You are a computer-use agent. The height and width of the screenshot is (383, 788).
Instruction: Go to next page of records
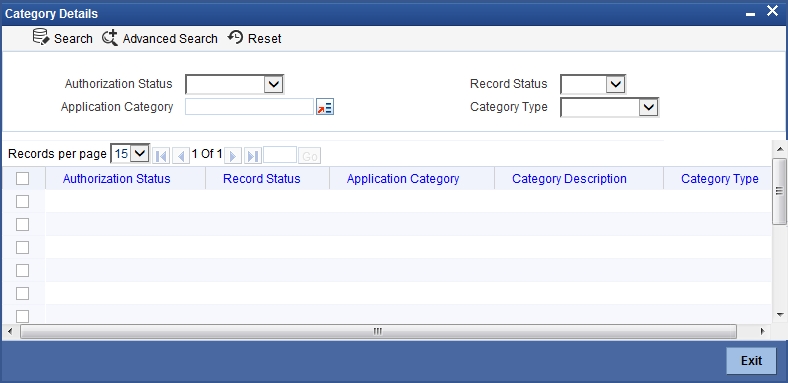(x=233, y=156)
